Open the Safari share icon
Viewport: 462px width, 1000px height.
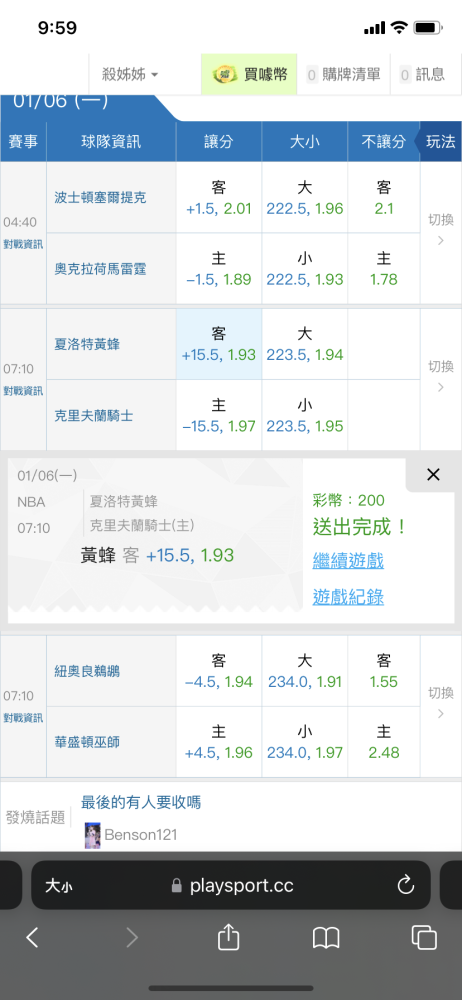pos(228,937)
